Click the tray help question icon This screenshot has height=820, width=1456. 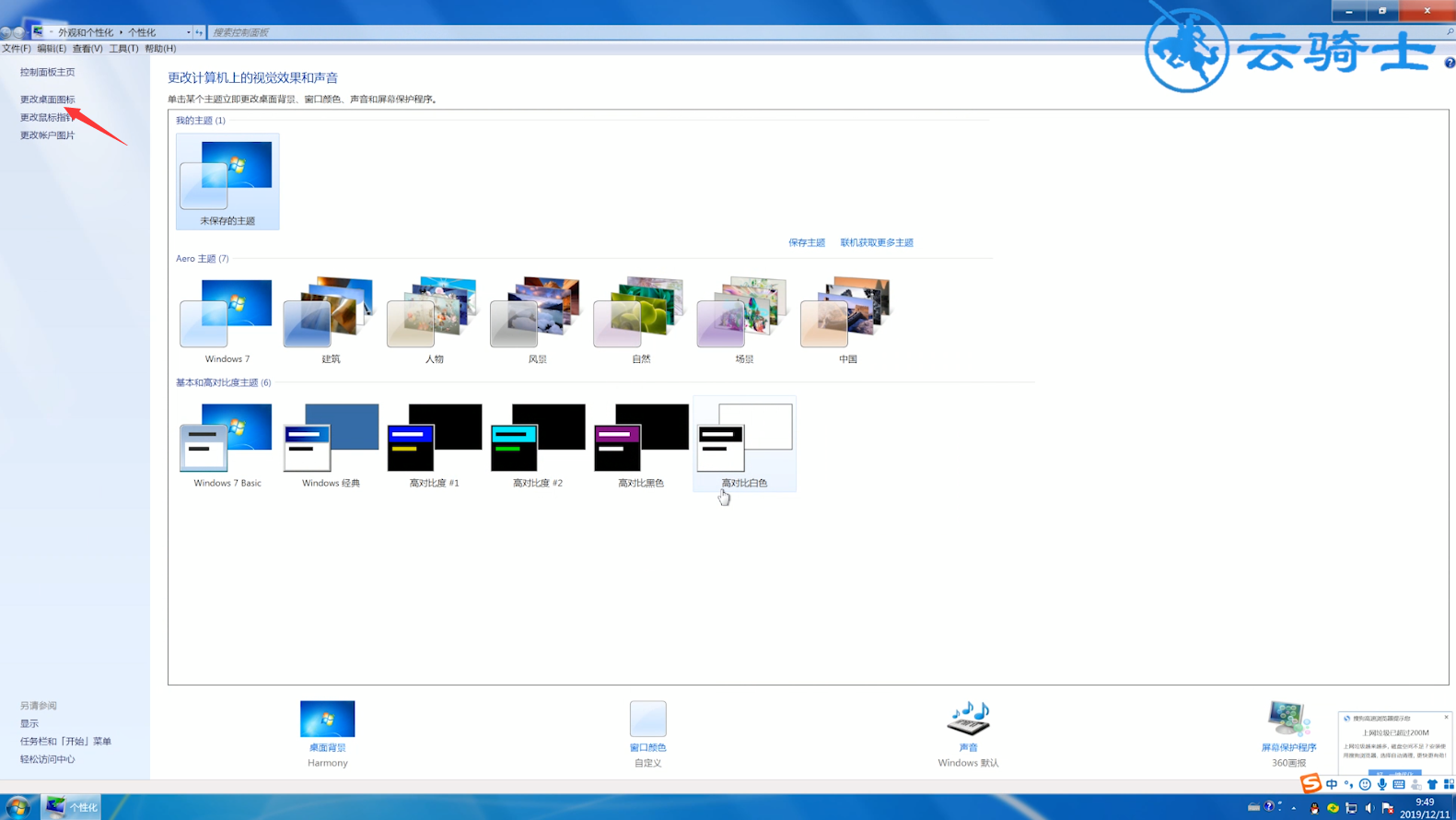(1270, 806)
